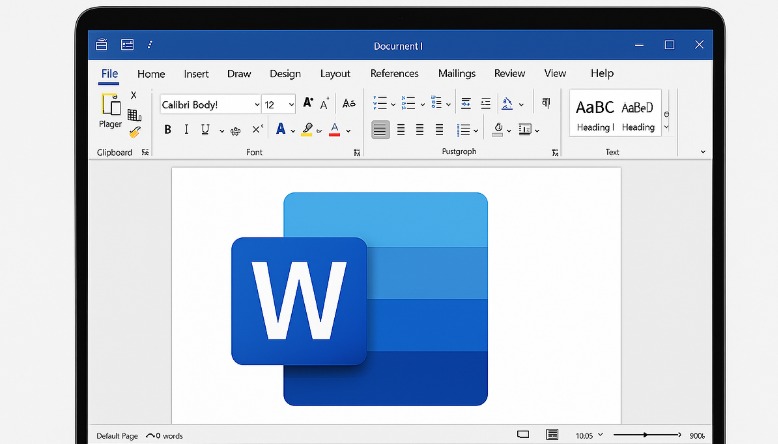778x444 pixels.
Task: Open the Calibri Body font name dropdown
Action: pos(257,105)
